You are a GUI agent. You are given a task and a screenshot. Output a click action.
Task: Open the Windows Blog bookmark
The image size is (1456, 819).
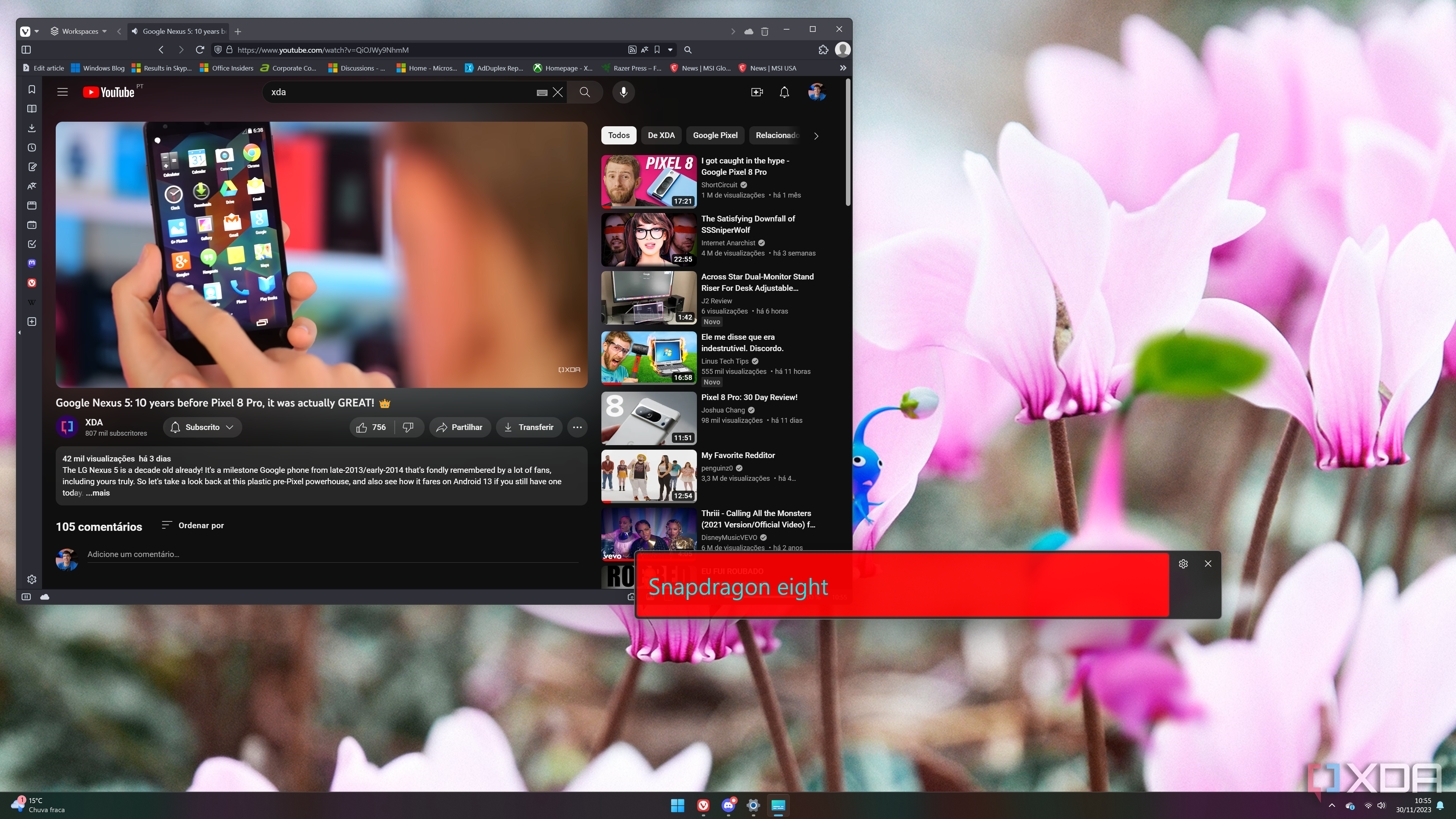tap(98, 68)
